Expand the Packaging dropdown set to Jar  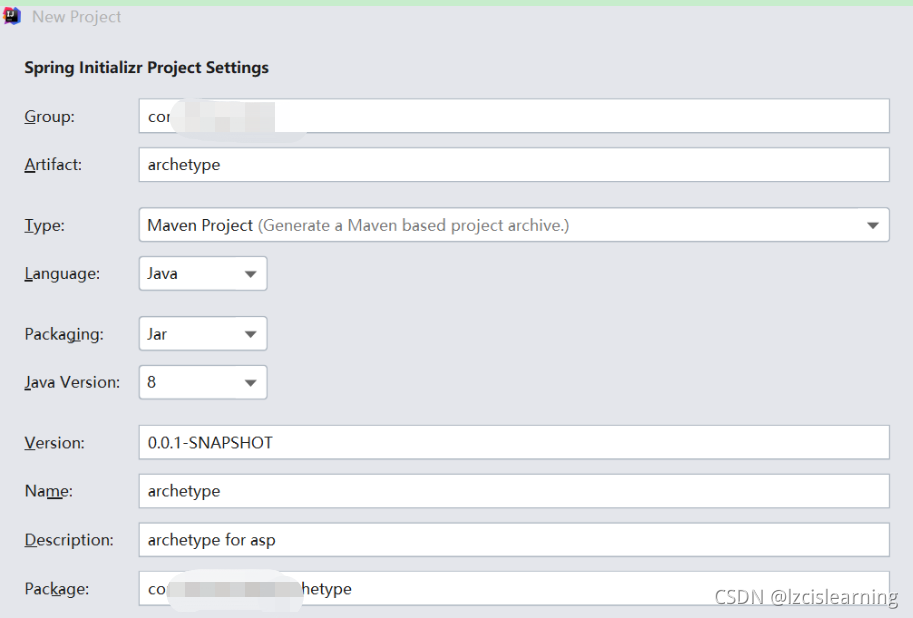(x=203, y=334)
